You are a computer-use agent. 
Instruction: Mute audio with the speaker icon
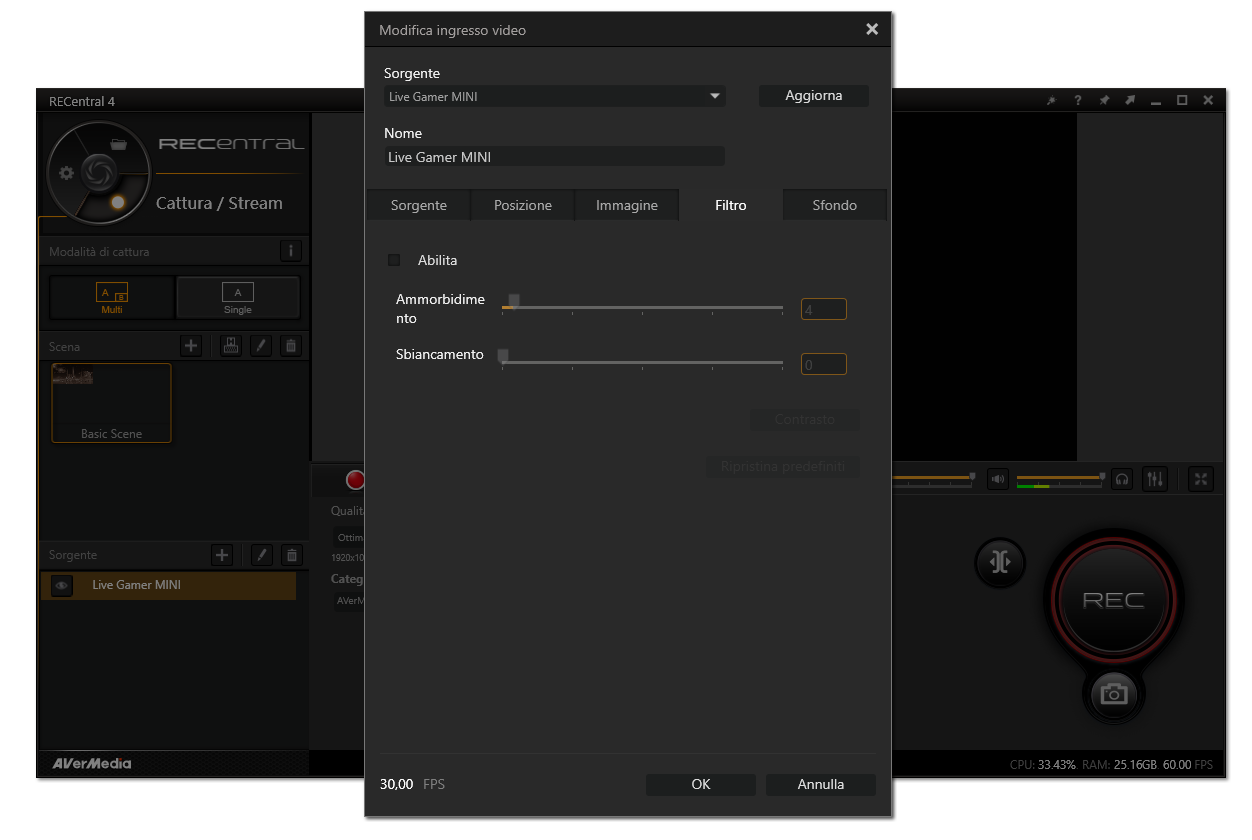pos(998,479)
